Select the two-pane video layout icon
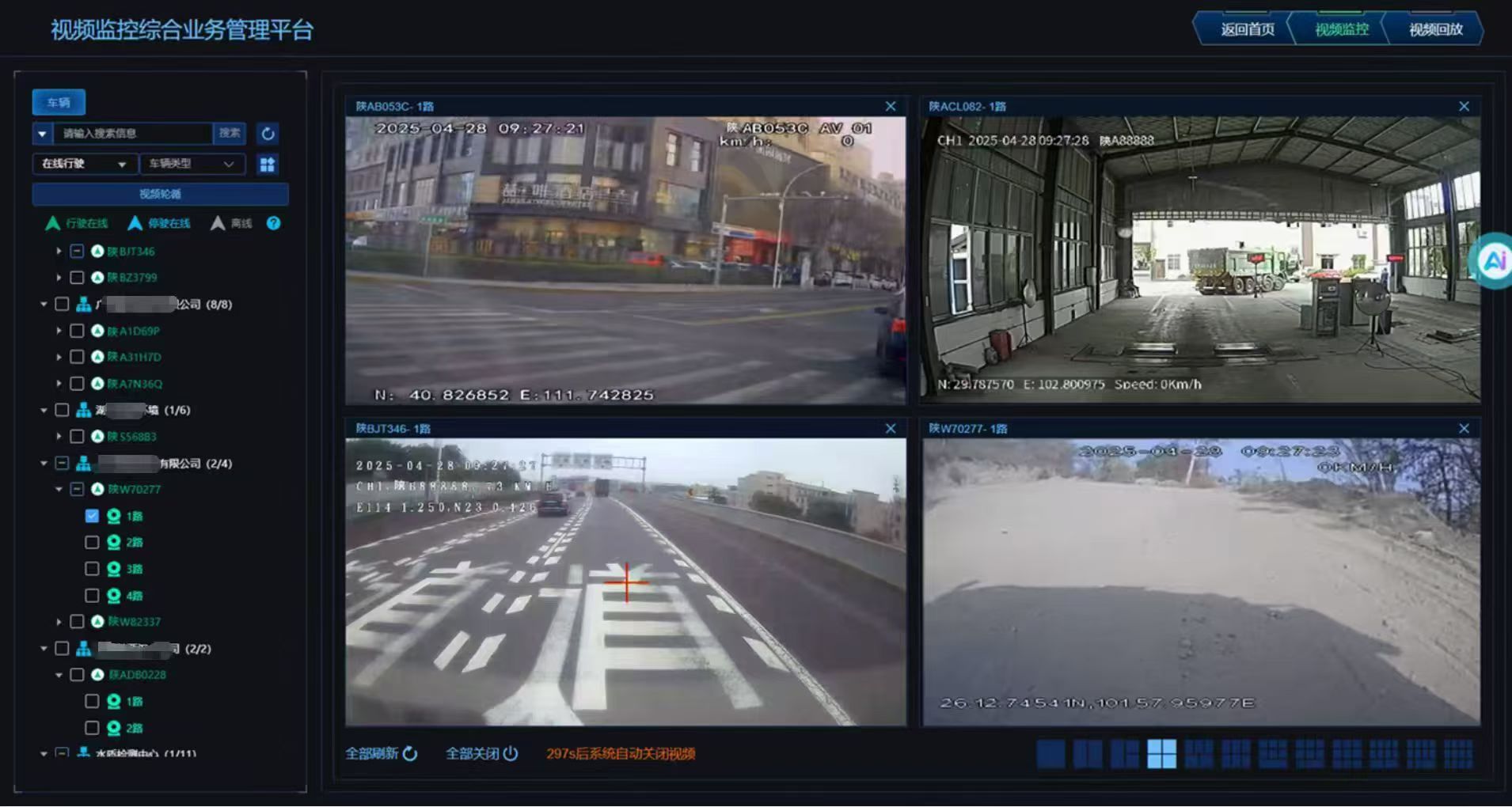 (1087, 754)
